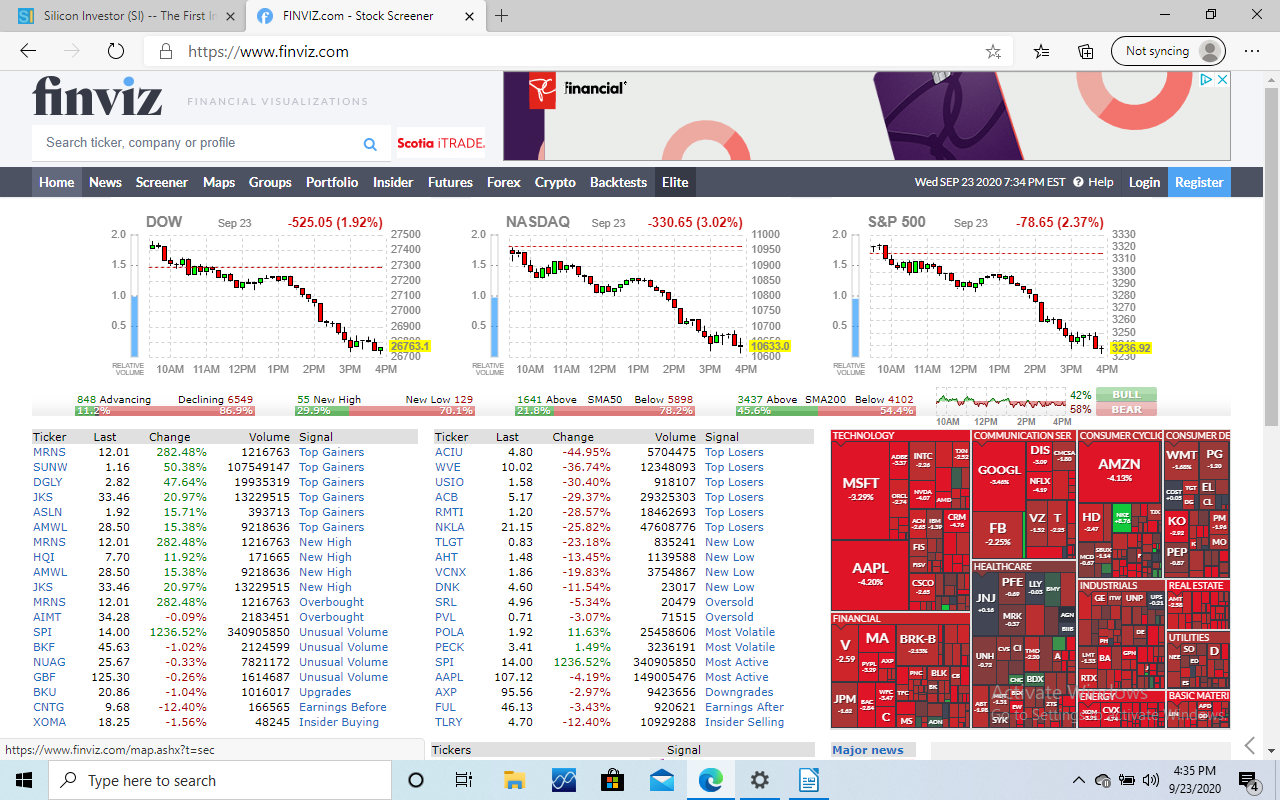Open the Screener menu item

pyautogui.click(x=161, y=182)
